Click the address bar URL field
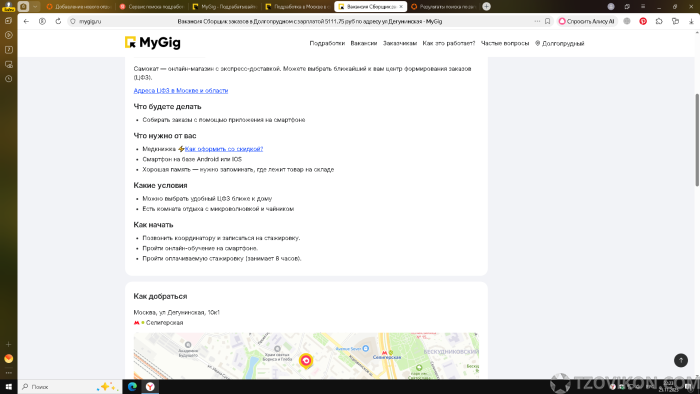The height and width of the screenshot is (394, 700). point(309,21)
